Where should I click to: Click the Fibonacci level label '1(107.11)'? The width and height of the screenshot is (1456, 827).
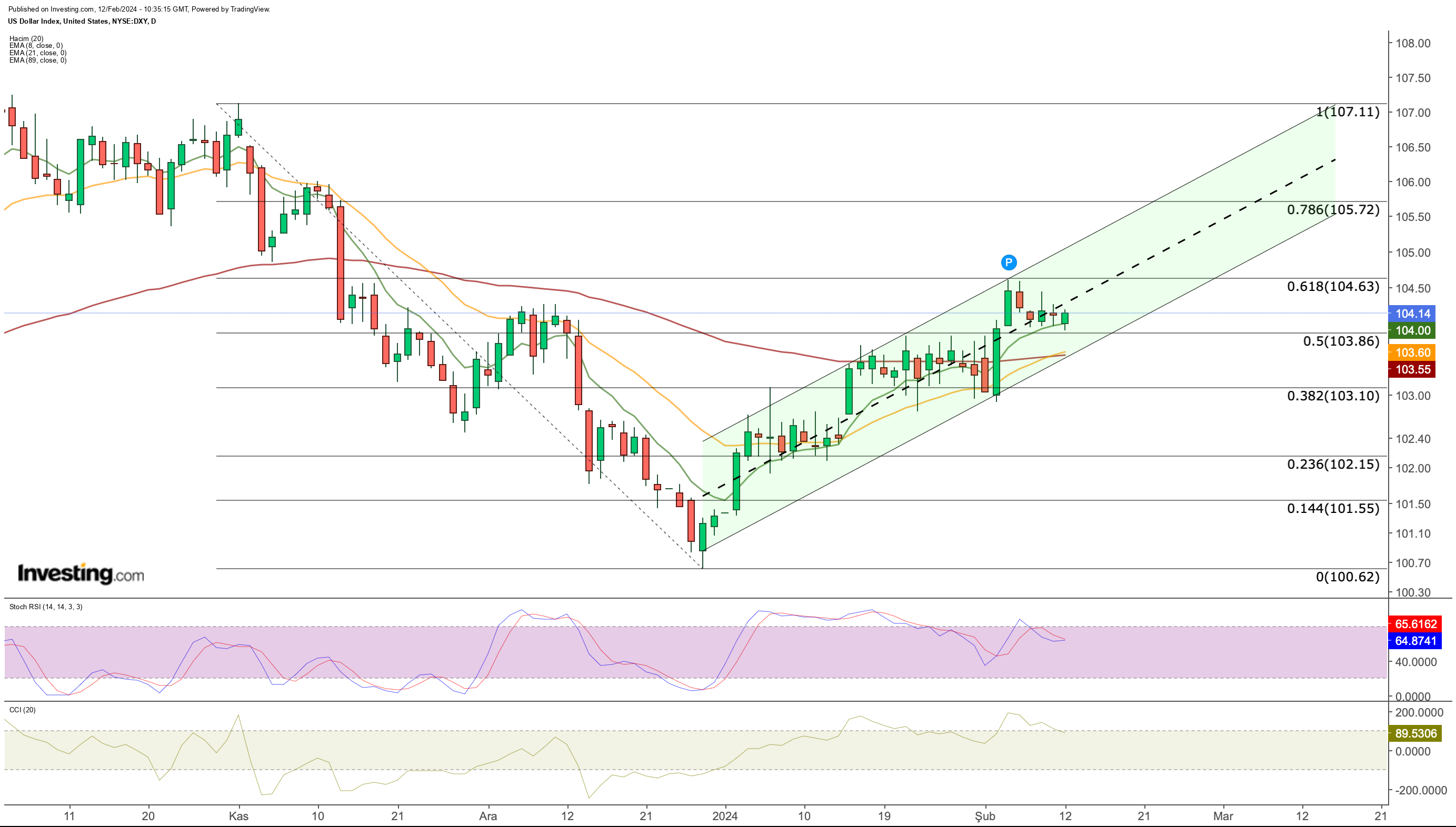click(1348, 112)
